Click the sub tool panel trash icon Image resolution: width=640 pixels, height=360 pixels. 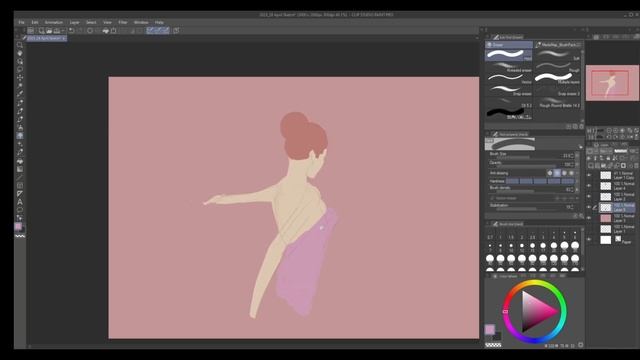581,127
